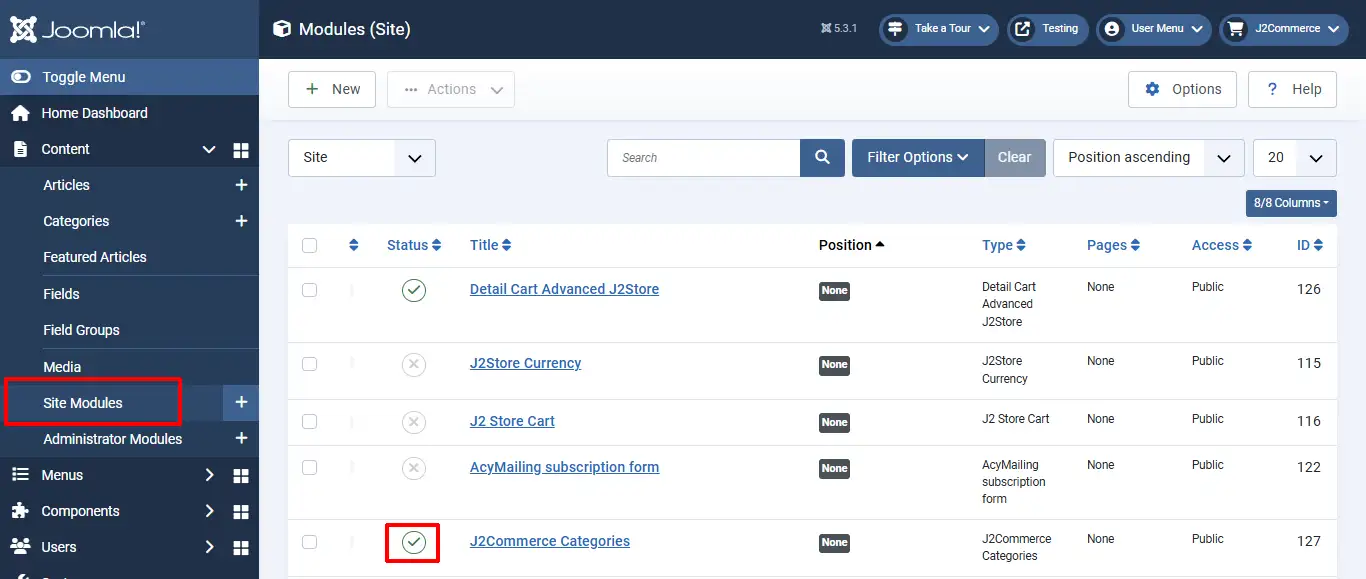1366x579 pixels.
Task: Expand the Components section chevron
Action: [x=209, y=511]
